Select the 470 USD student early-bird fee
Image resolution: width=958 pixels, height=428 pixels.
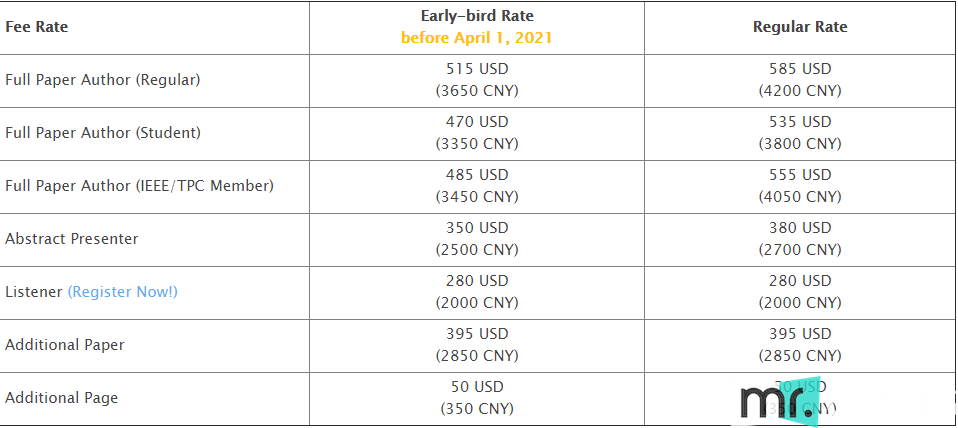[477, 122]
